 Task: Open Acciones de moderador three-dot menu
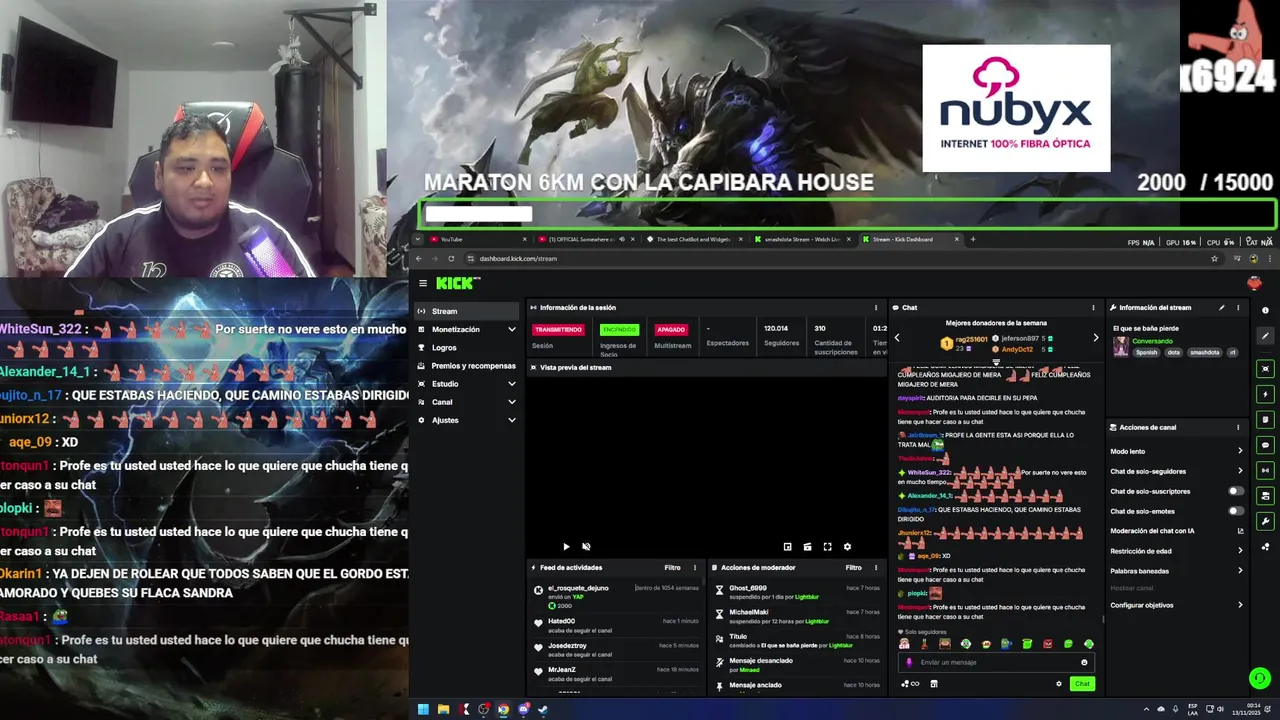coord(876,568)
